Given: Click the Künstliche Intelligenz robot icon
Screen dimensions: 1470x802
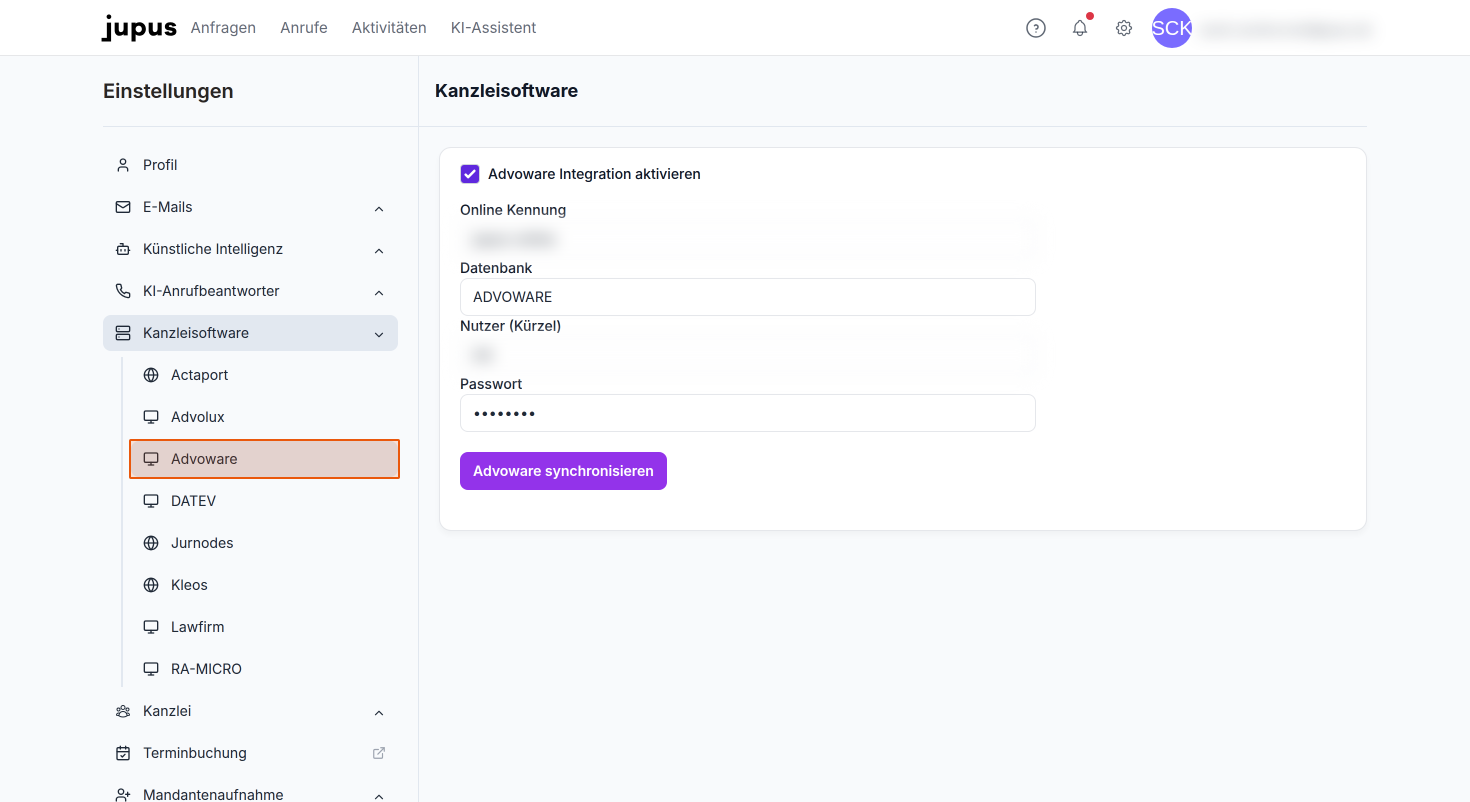Looking at the screenshot, I should pyautogui.click(x=123, y=249).
